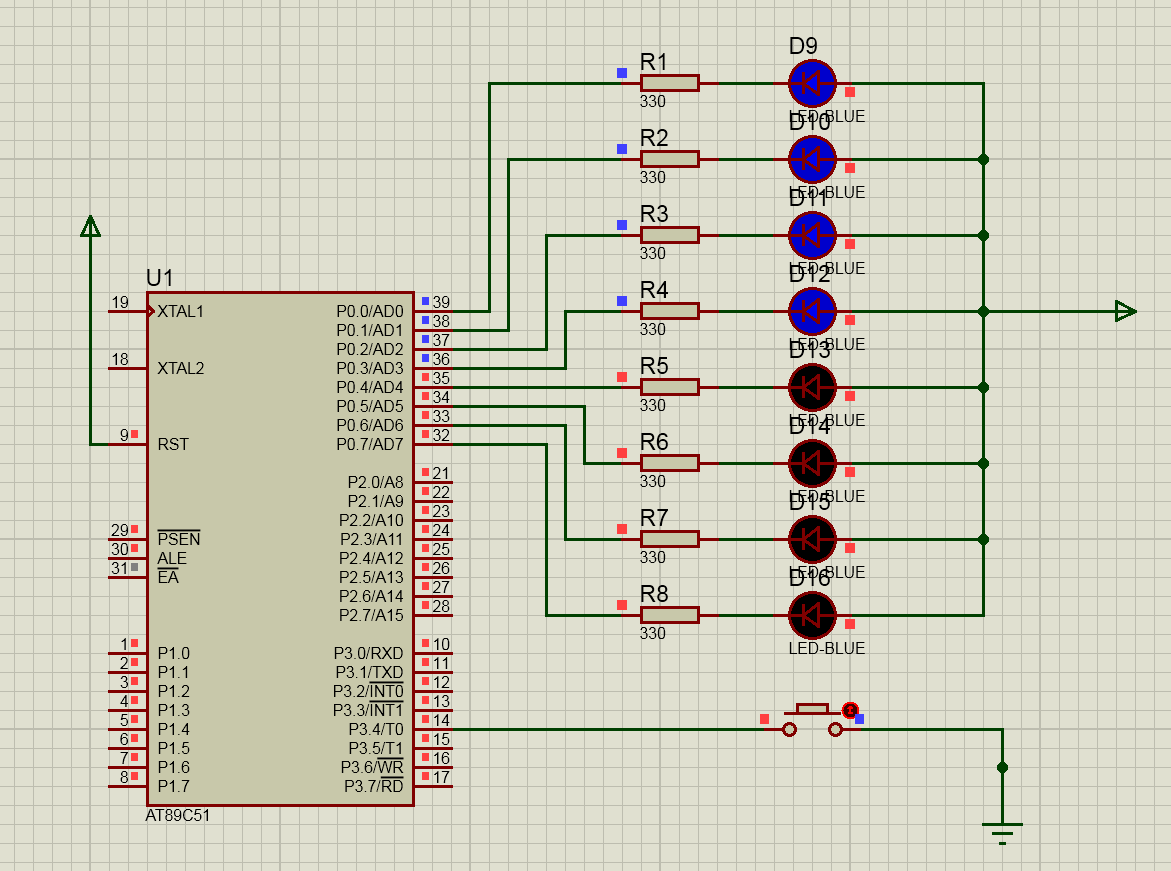Select resistor R8 component
Image resolution: width=1171 pixels, height=871 pixels.
(669, 615)
